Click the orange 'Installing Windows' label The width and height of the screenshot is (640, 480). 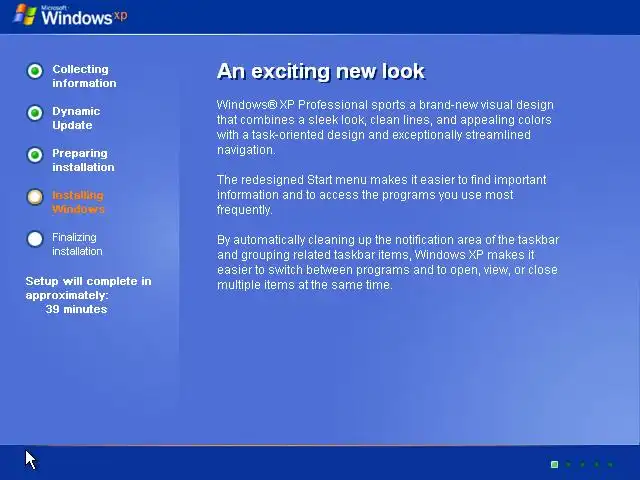pos(78,202)
